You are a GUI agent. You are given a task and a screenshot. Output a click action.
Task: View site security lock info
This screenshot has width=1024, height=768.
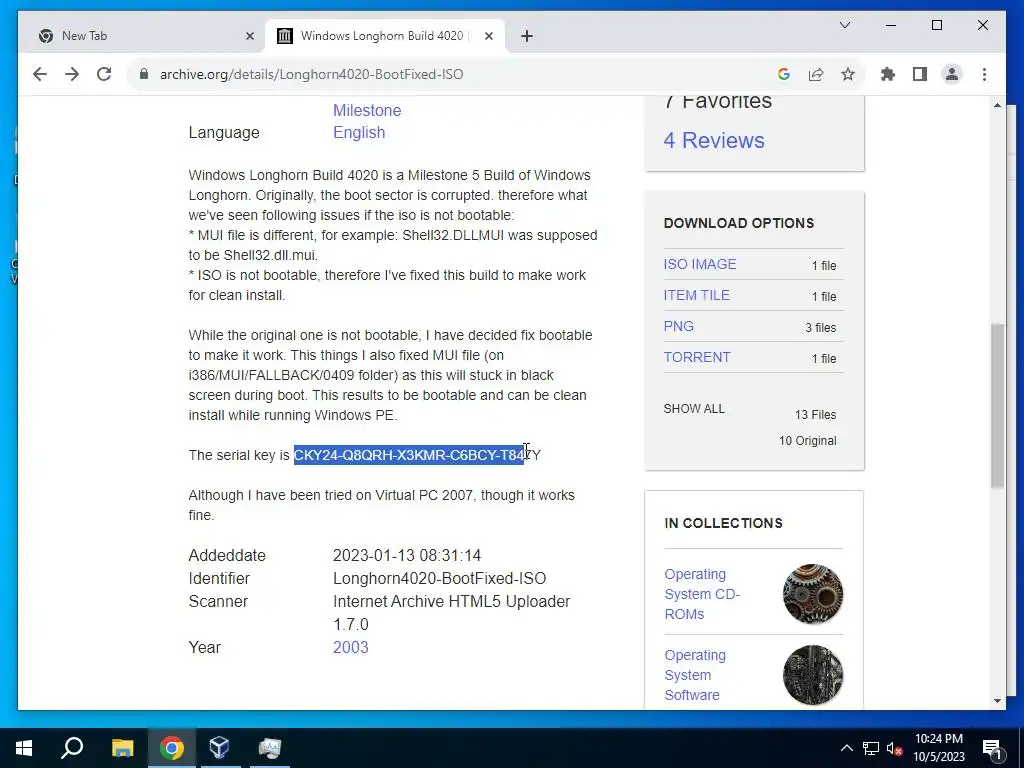pos(144,74)
